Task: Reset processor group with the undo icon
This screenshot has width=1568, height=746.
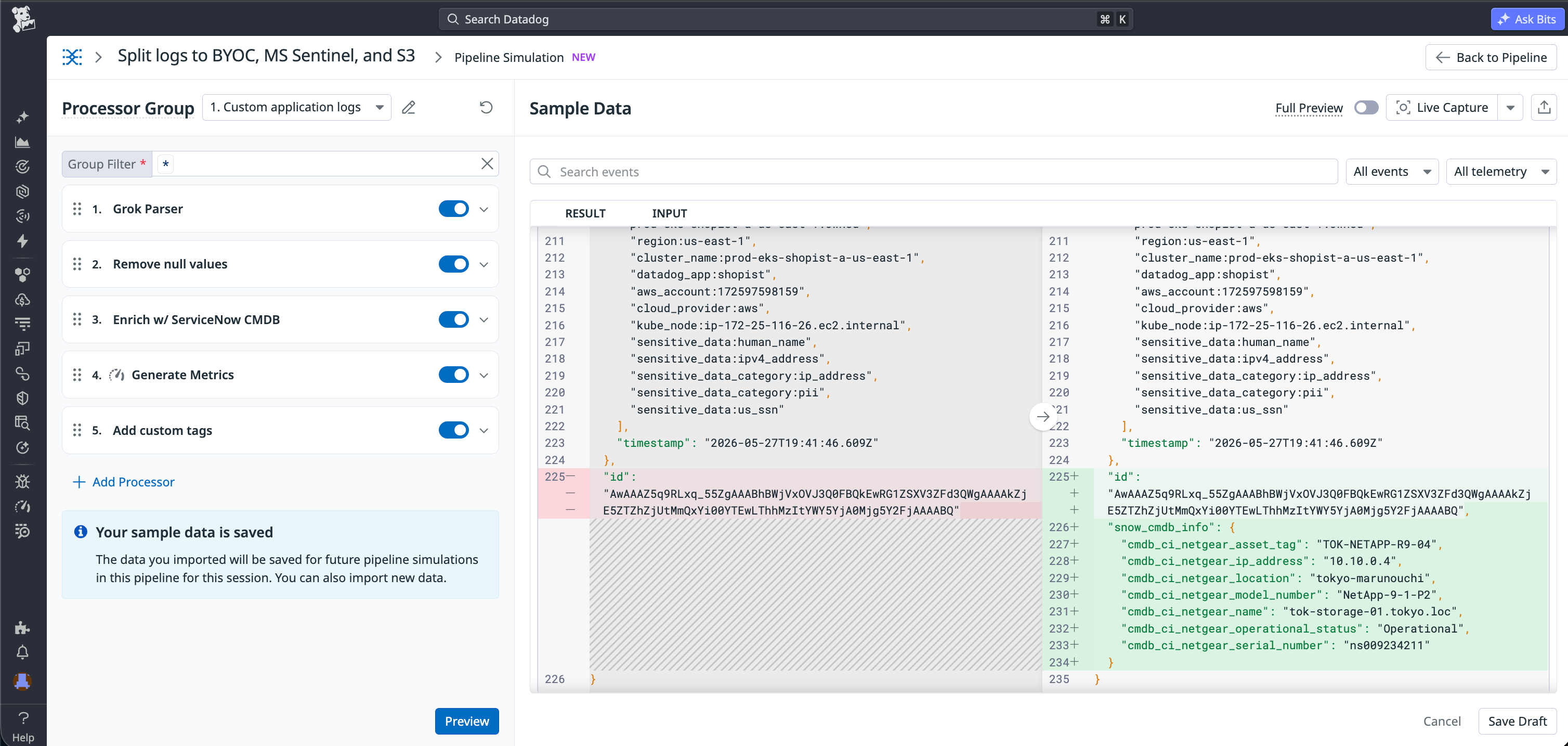Action: (486, 108)
